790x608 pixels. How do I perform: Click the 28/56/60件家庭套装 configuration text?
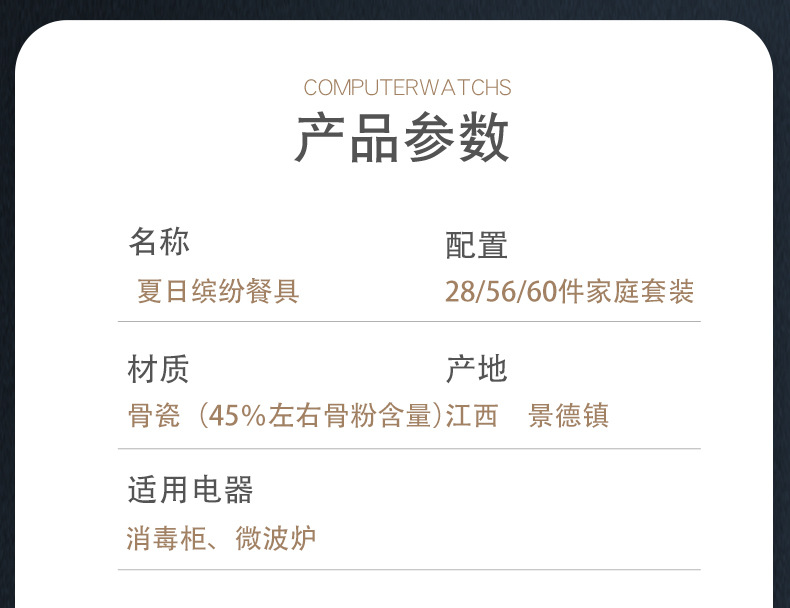569,292
